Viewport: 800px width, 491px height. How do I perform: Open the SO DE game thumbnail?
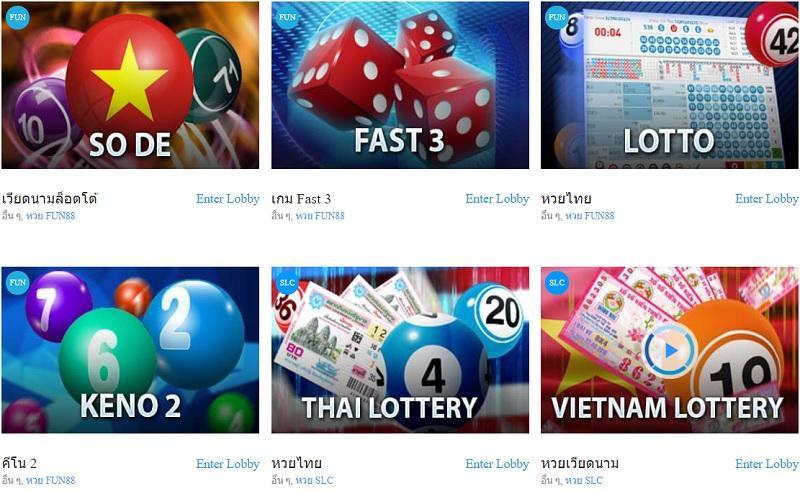coord(130,85)
